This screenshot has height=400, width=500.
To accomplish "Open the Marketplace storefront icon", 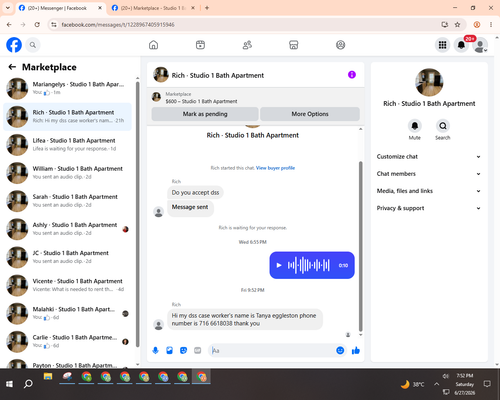I will [x=294, y=45].
